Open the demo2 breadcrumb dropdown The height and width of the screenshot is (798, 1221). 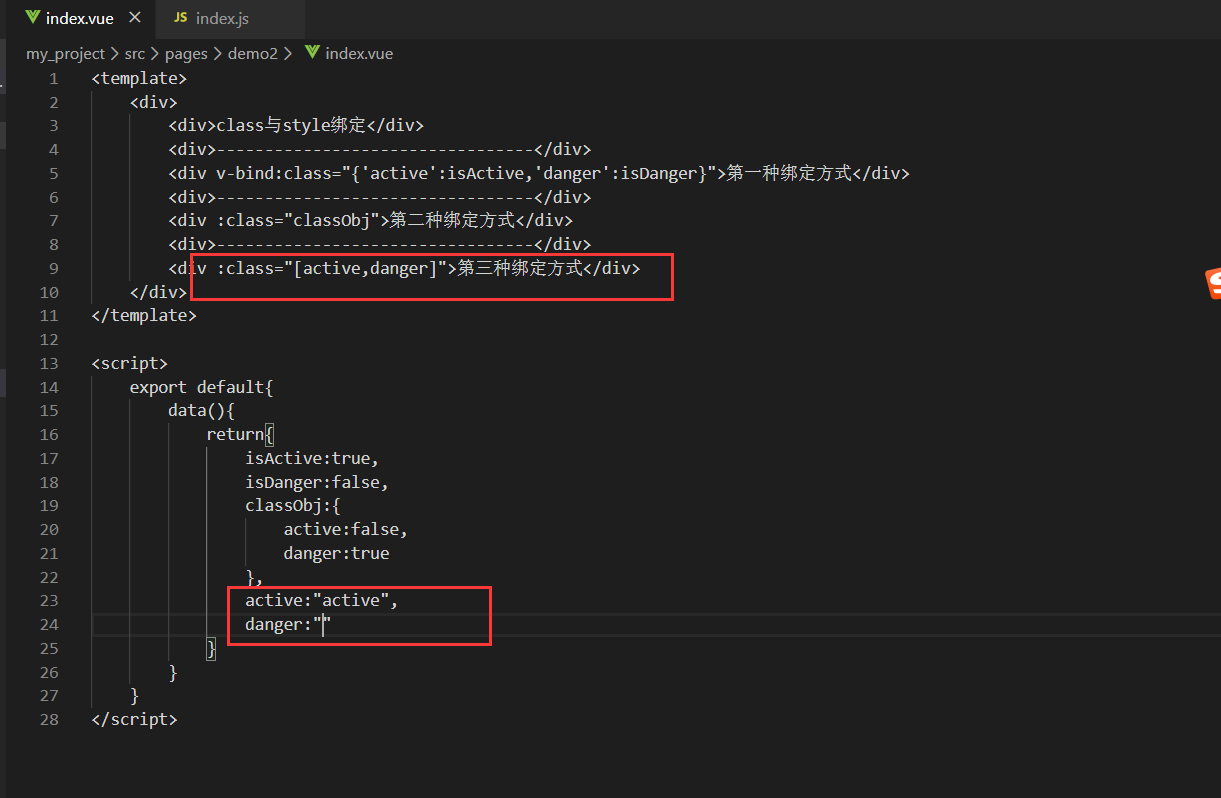pyautogui.click(x=253, y=53)
